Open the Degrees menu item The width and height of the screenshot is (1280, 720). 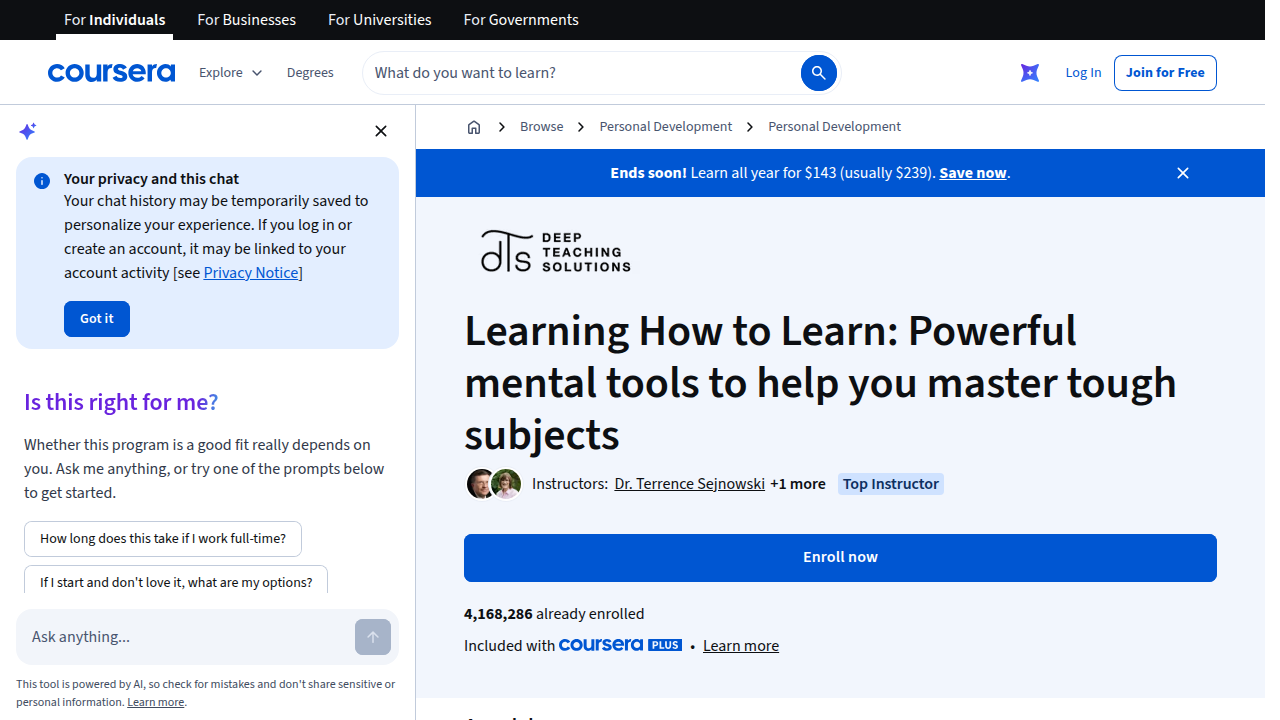coord(310,73)
